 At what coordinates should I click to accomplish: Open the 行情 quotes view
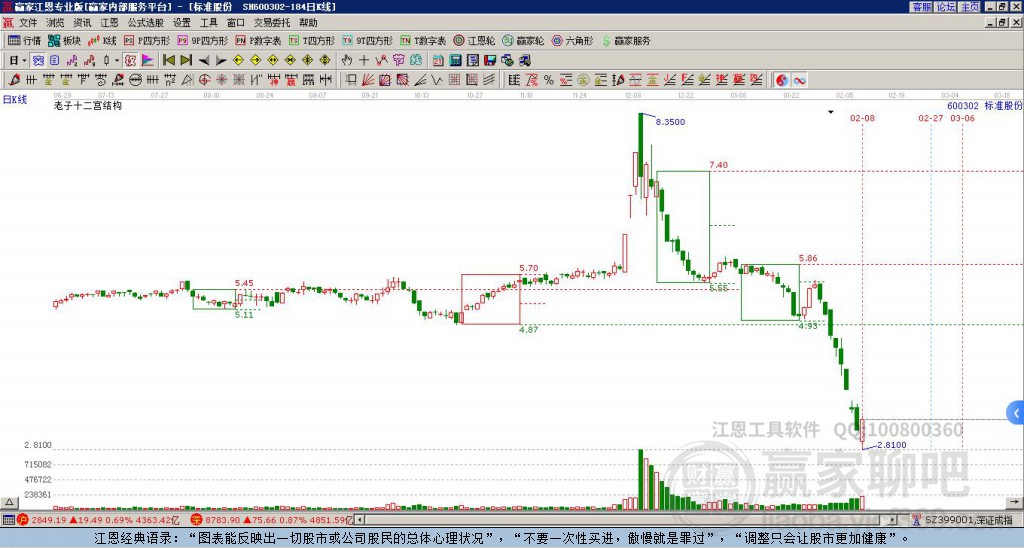[x=24, y=40]
